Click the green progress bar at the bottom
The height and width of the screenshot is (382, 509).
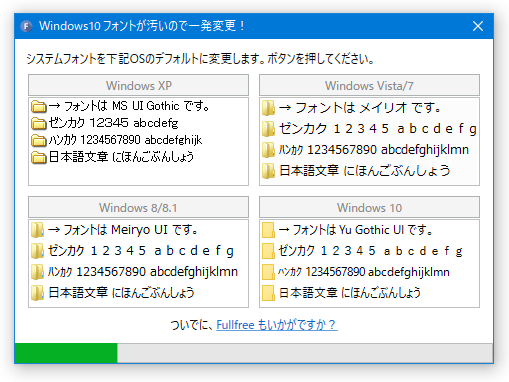(x=66, y=353)
